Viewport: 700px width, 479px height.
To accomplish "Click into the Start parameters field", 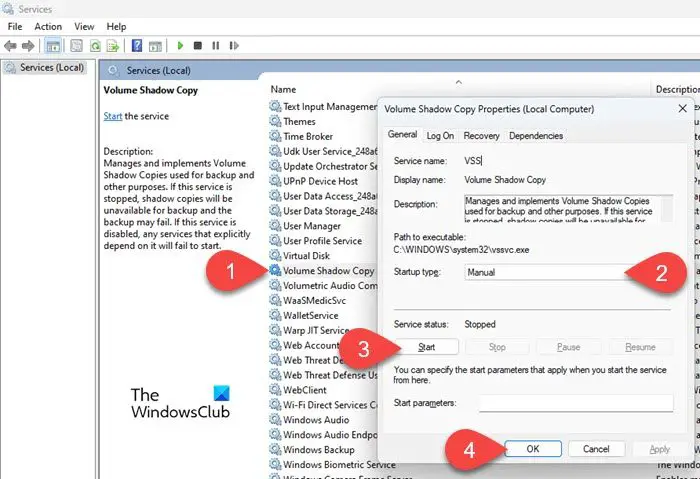I will (x=576, y=403).
